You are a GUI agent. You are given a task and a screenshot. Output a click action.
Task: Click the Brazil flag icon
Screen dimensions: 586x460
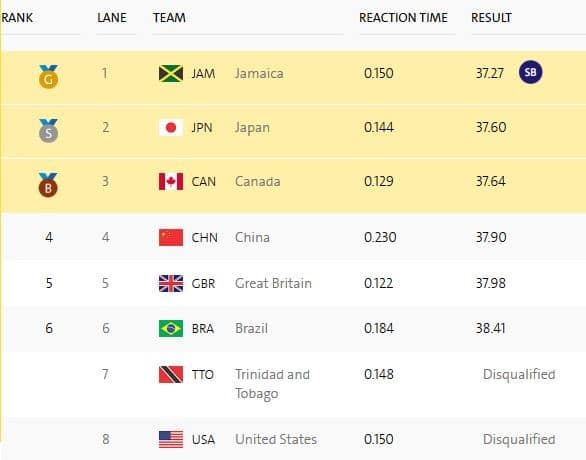tap(171, 328)
